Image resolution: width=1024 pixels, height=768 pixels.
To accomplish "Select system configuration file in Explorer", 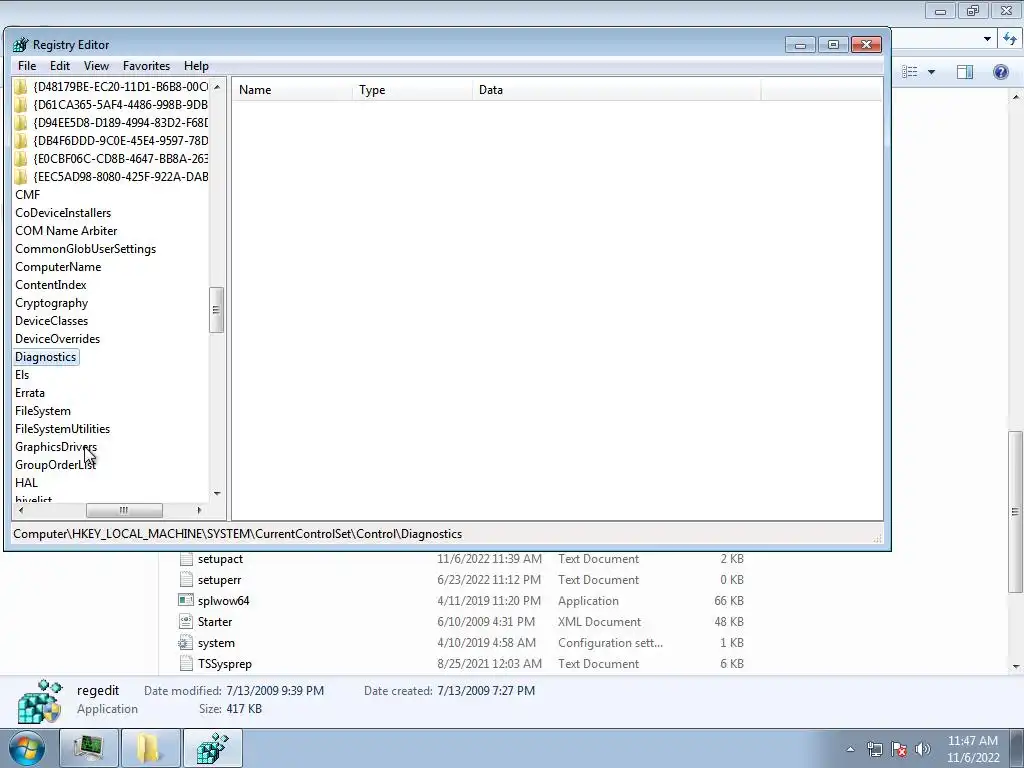I will coord(216,643).
